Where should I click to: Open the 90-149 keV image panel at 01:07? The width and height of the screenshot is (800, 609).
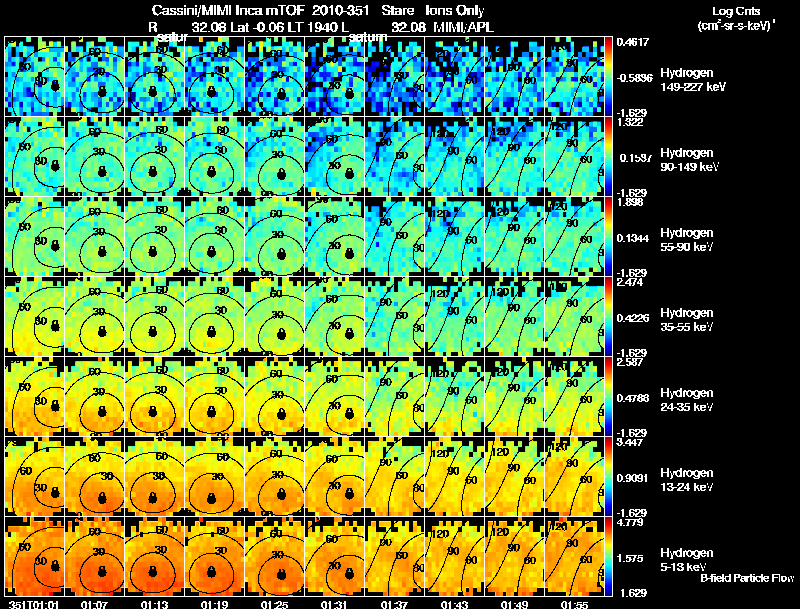pos(94,156)
